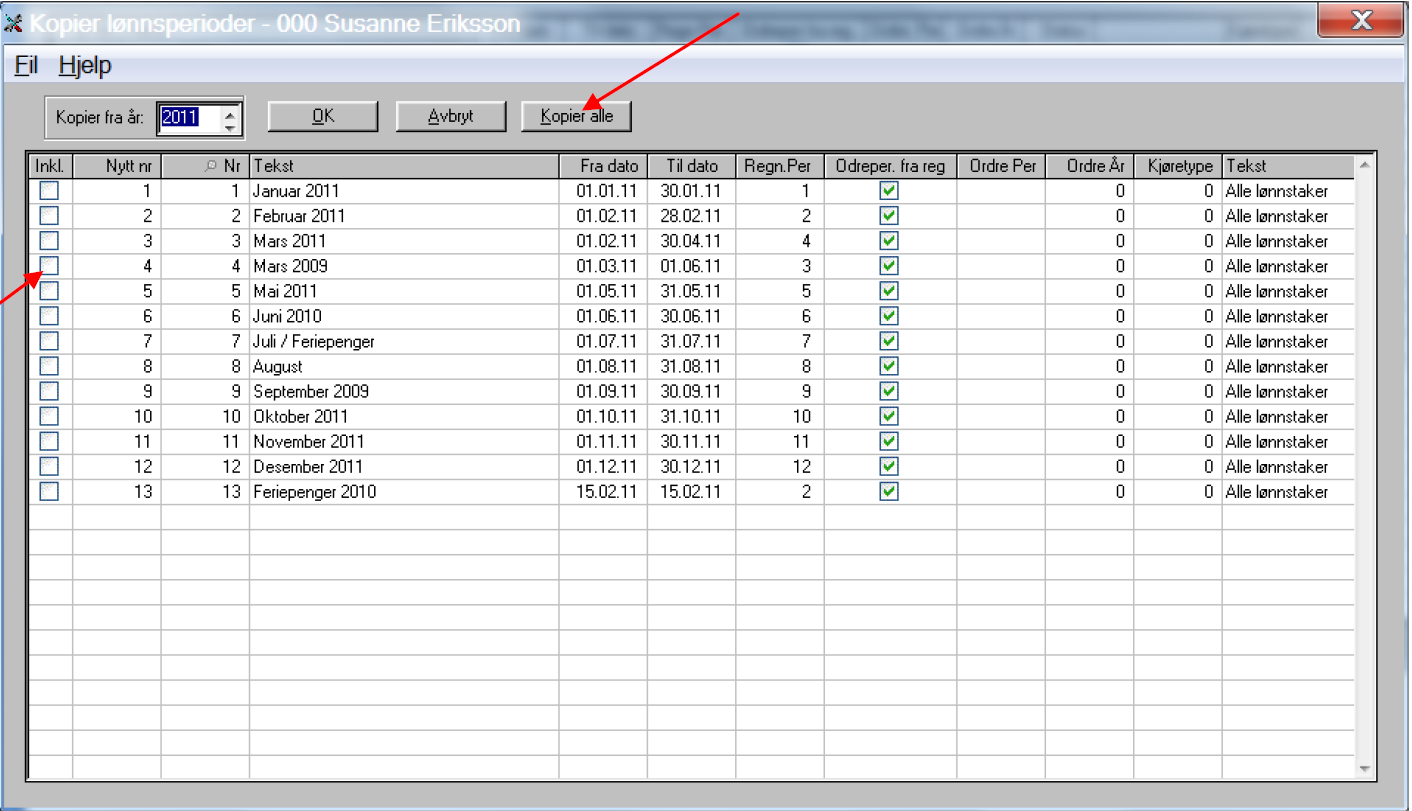Click the 'Juni 2010' text cell

(x=404, y=316)
